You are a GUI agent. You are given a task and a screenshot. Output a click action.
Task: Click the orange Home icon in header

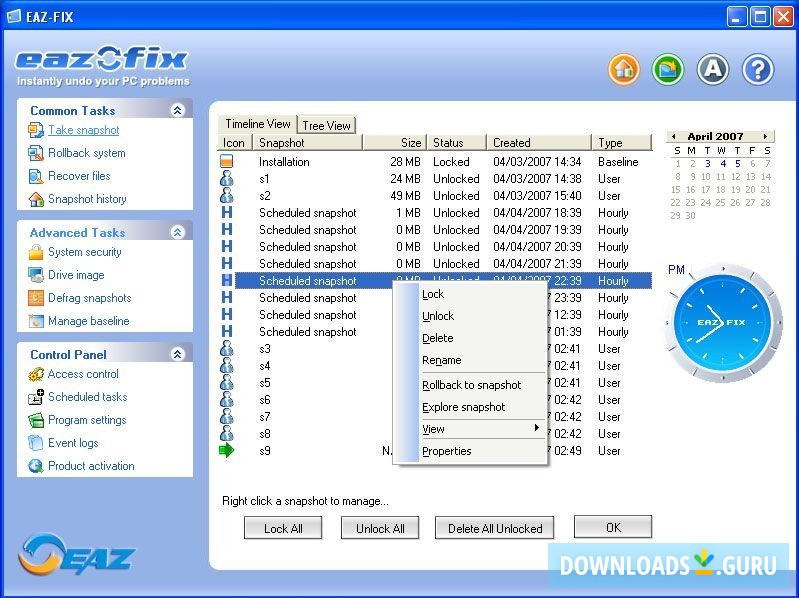tap(624, 69)
